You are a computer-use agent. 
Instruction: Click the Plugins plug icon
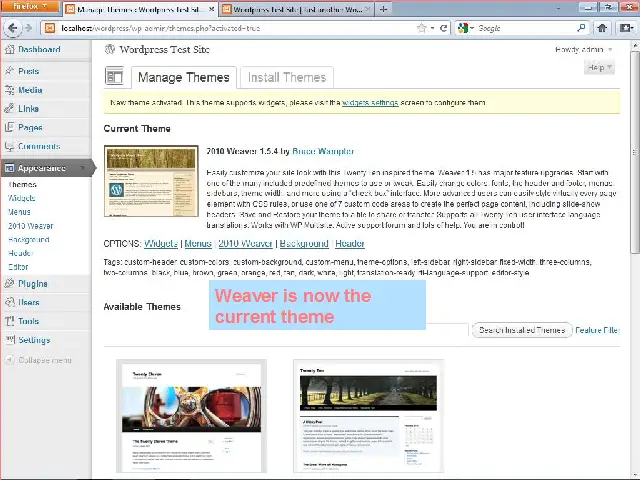pos(9,284)
